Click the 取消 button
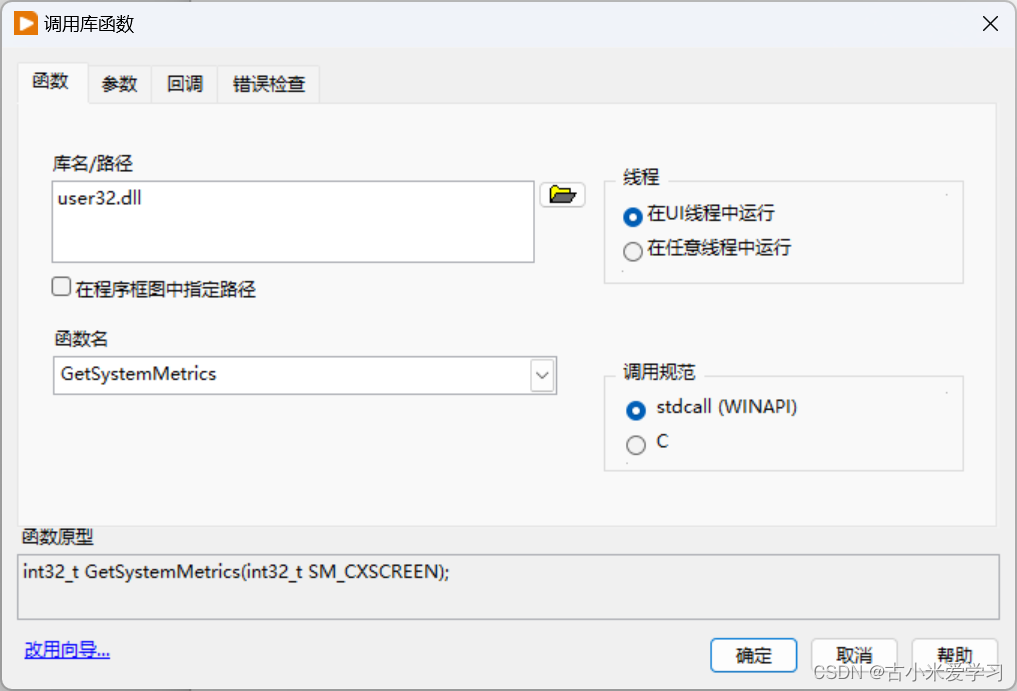This screenshot has width=1017, height=691. pyautogui.click(x=853, y=655)
